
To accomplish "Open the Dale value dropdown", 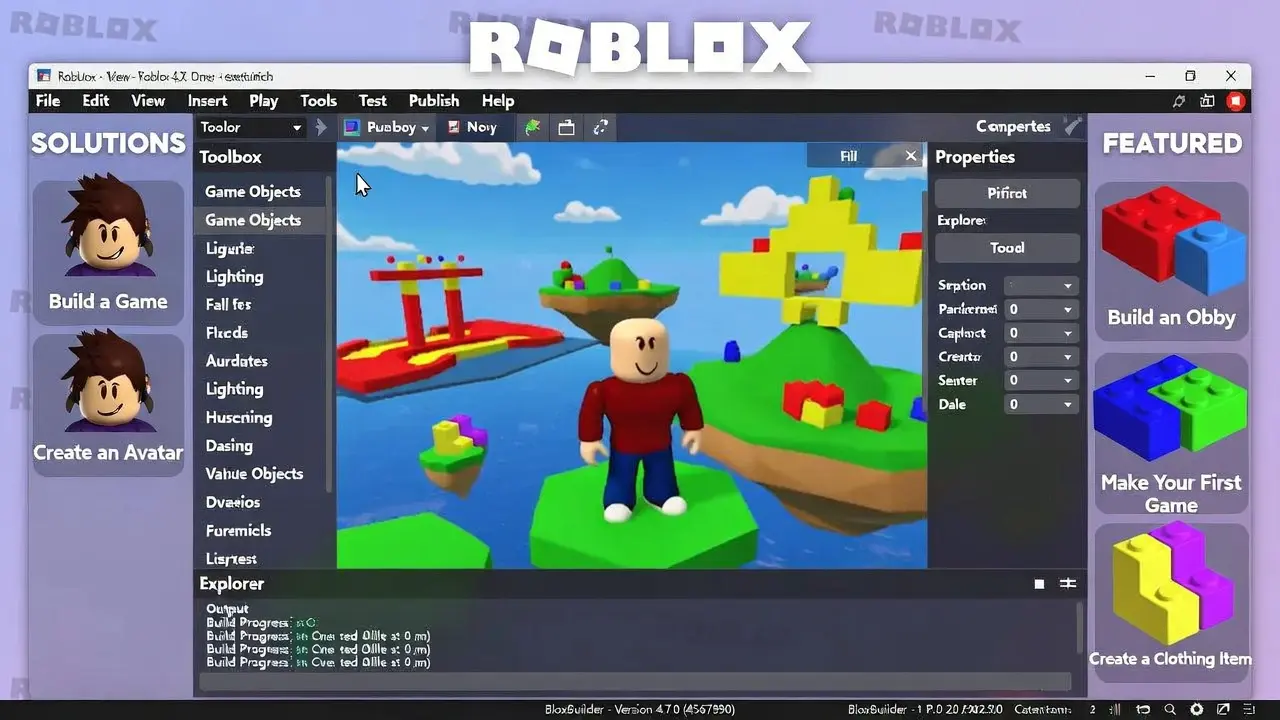I will pyautogui.click(x=1041, y=404).
